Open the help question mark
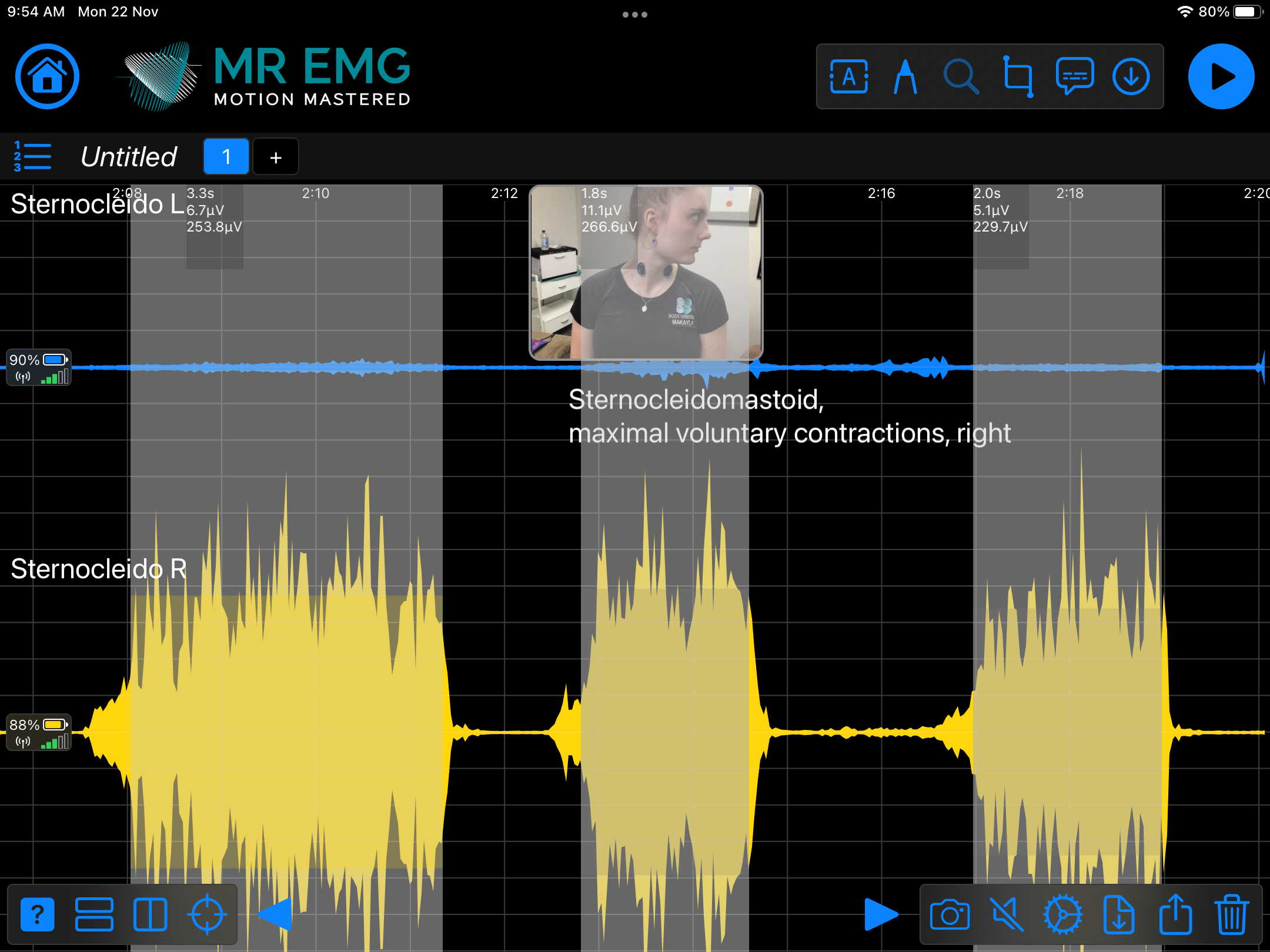The width and height of the screenshot is (1270, 952). 38,914
